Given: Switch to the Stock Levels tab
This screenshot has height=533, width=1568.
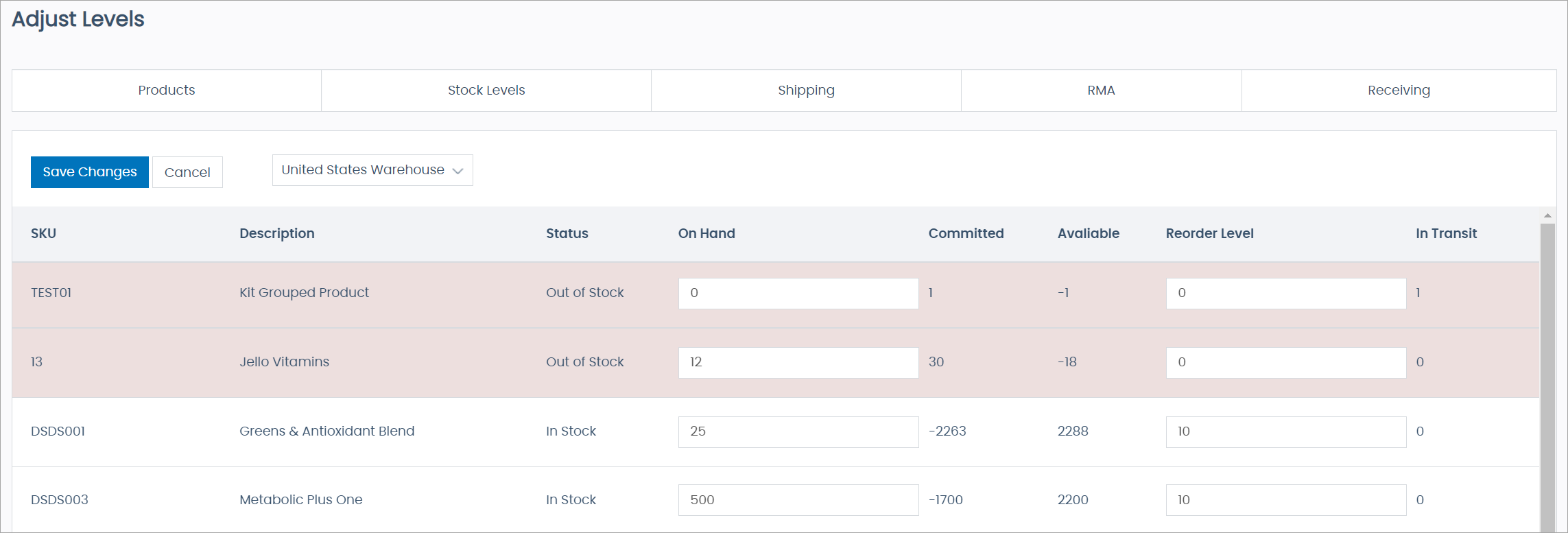Looking at the screenshot, I should tap(486, 90).
